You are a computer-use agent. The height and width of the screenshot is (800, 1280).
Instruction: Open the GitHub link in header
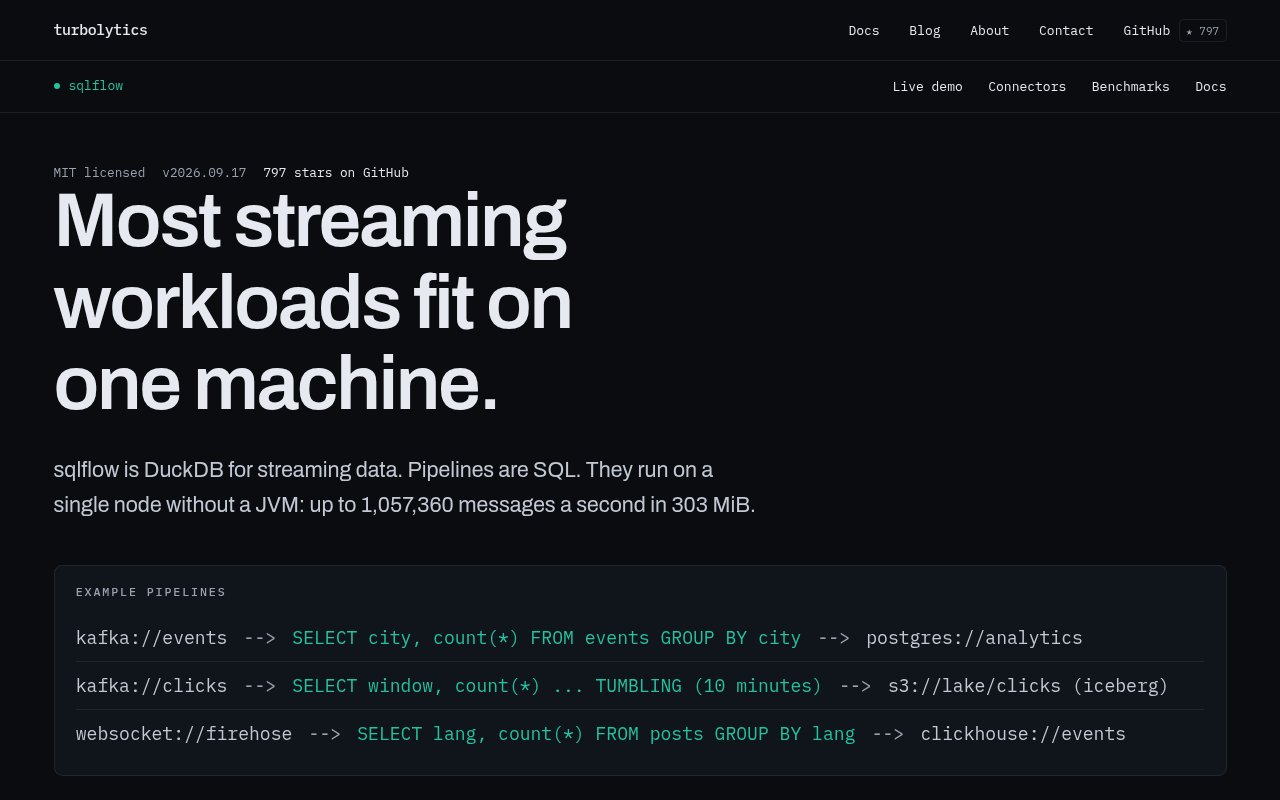point(1146,31)
